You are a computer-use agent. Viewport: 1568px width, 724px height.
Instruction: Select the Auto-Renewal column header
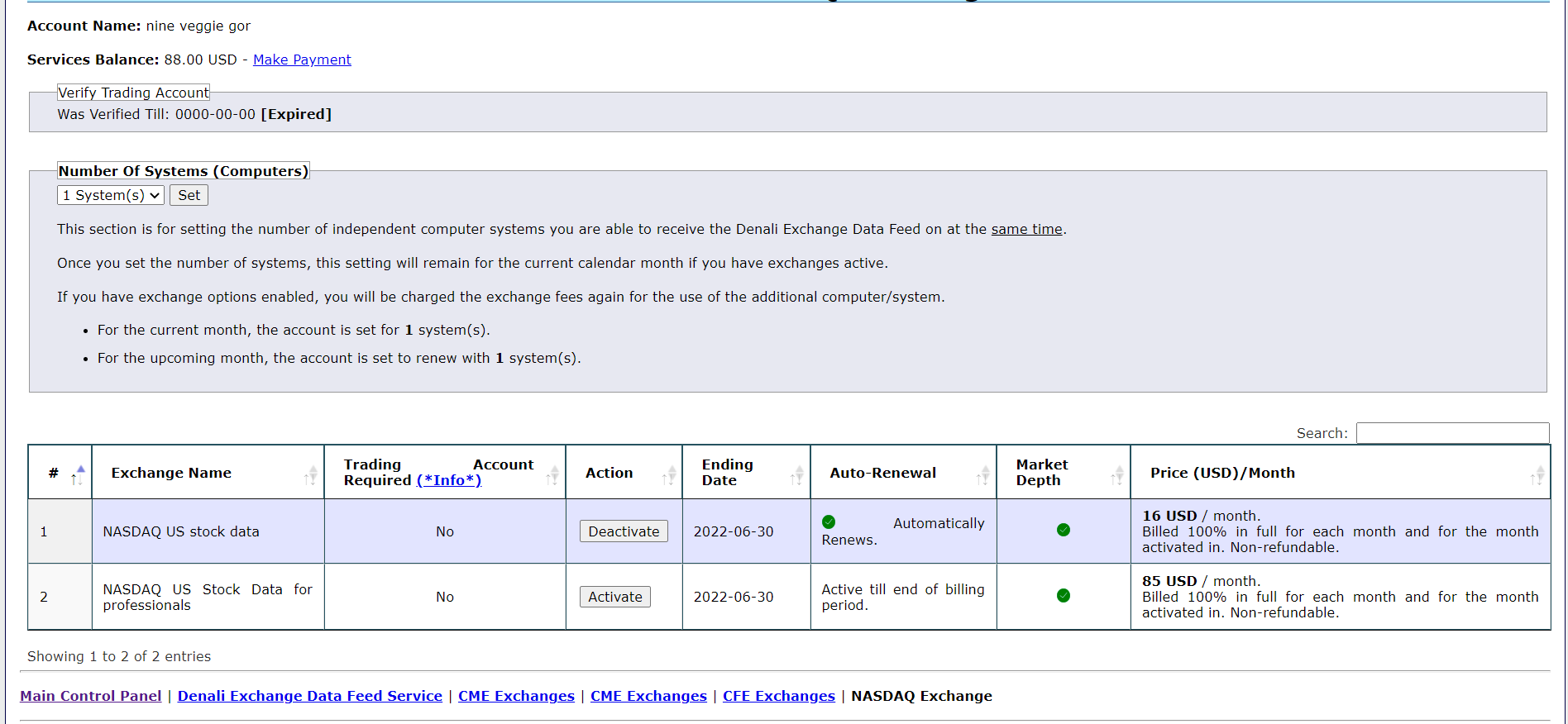coord(903,473)
